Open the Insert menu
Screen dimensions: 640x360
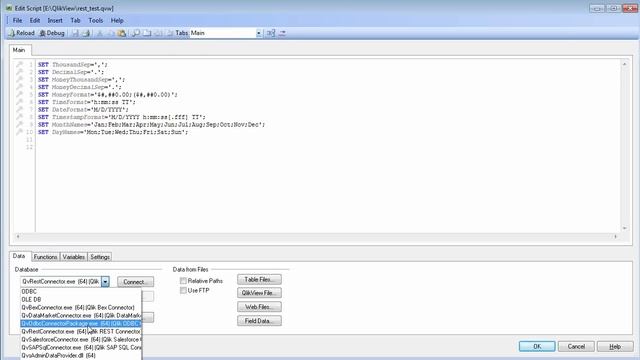pos(55,20)
